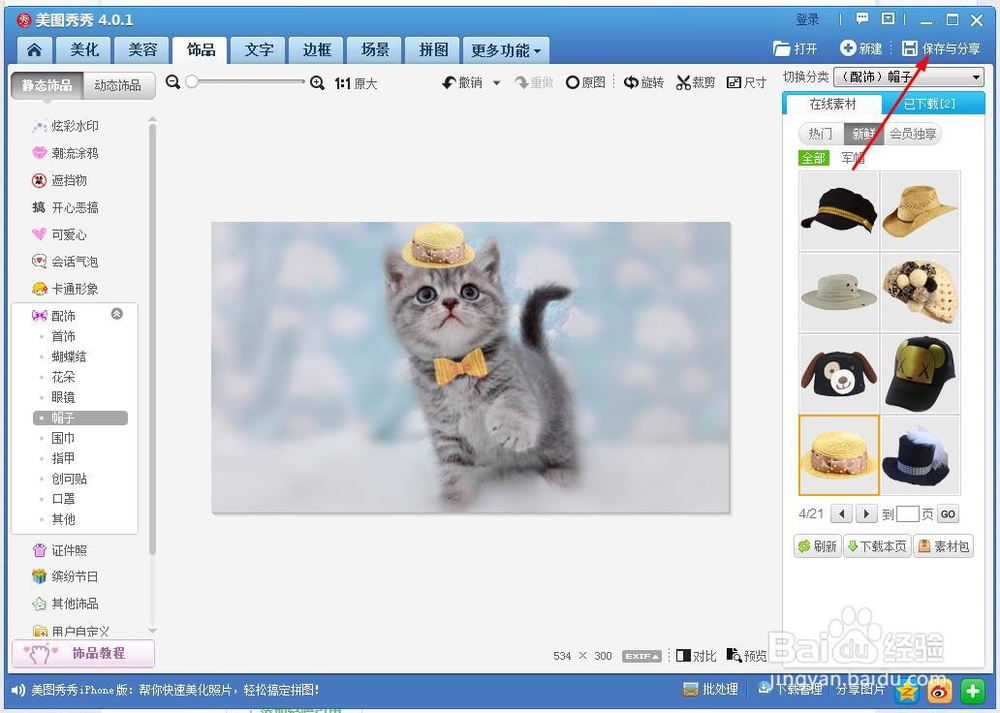Click the 尺寸 resize icon
1000x713 pixels.
click(x=733, y=82)
